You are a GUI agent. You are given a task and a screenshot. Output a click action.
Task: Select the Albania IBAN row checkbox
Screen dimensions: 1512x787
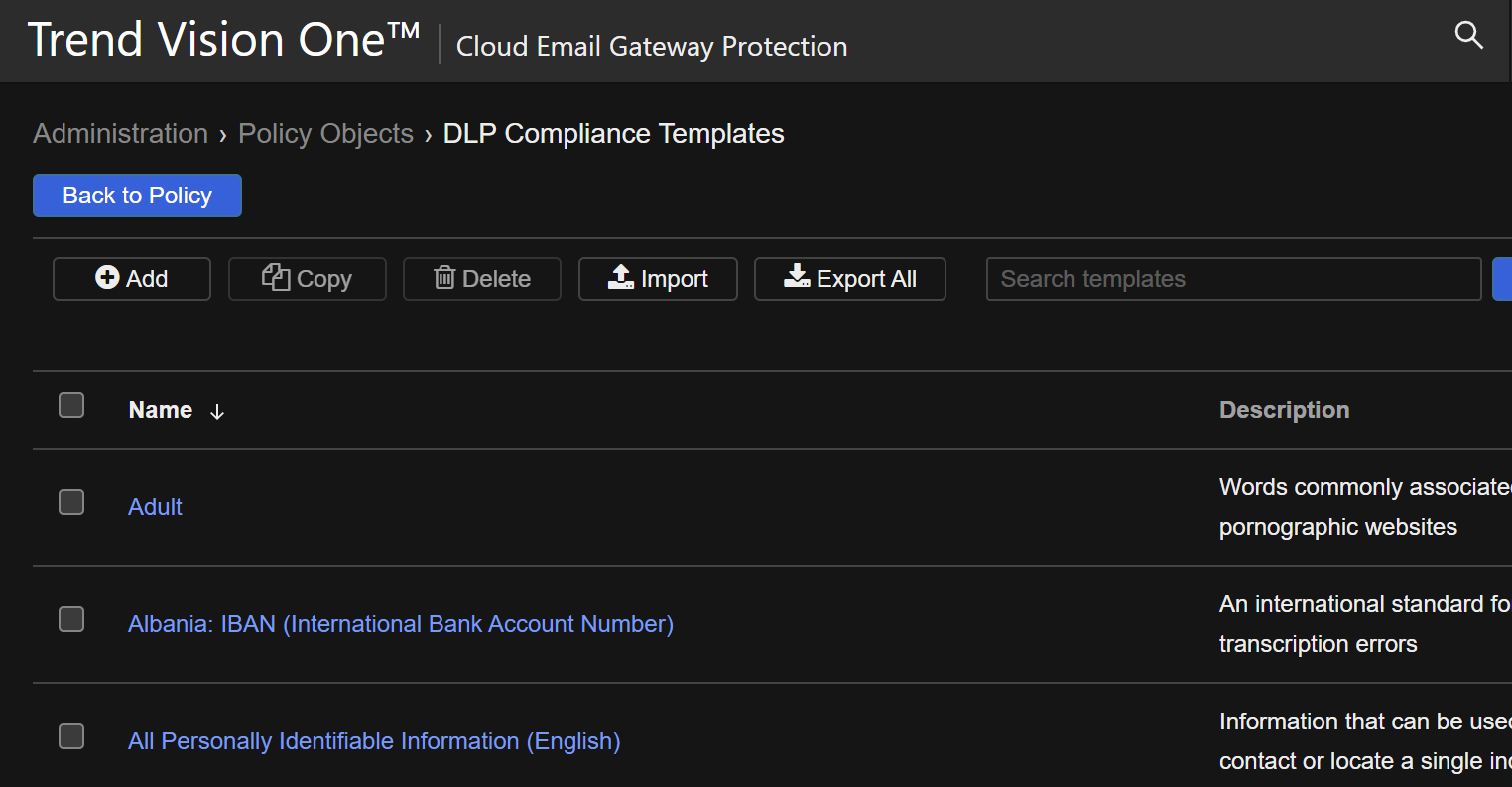(x=71, y=619)
